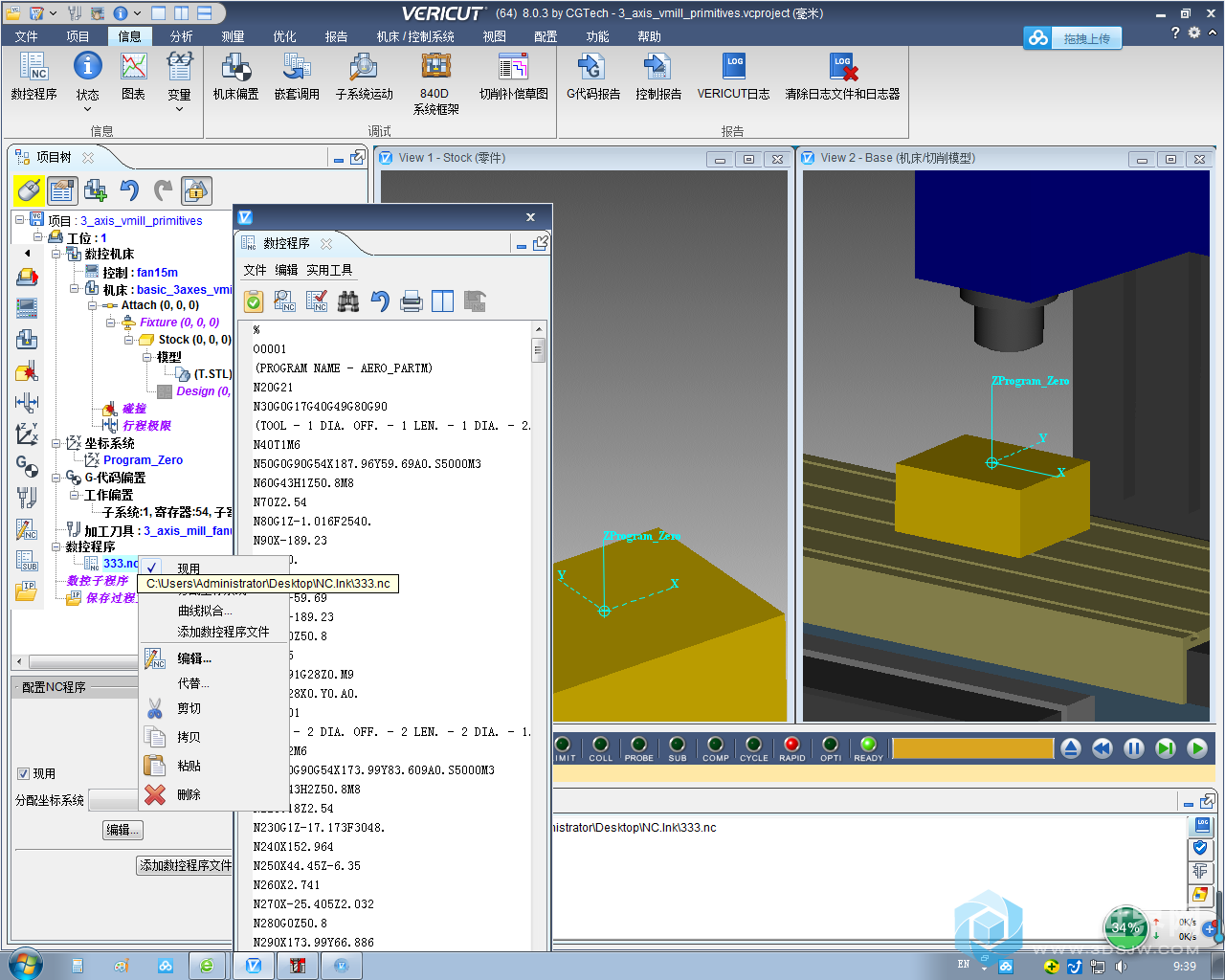Open the 优化 ribbon tab
Viewport: 1225px width, 980px height.
(285, 36)
